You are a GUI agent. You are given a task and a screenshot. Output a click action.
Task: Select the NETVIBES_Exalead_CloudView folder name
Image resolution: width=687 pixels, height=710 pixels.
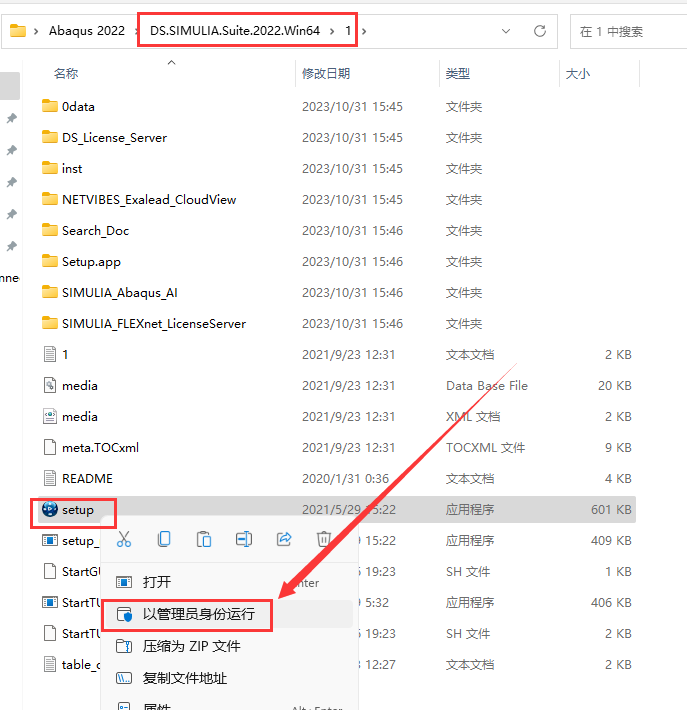(x=149, y=200)
